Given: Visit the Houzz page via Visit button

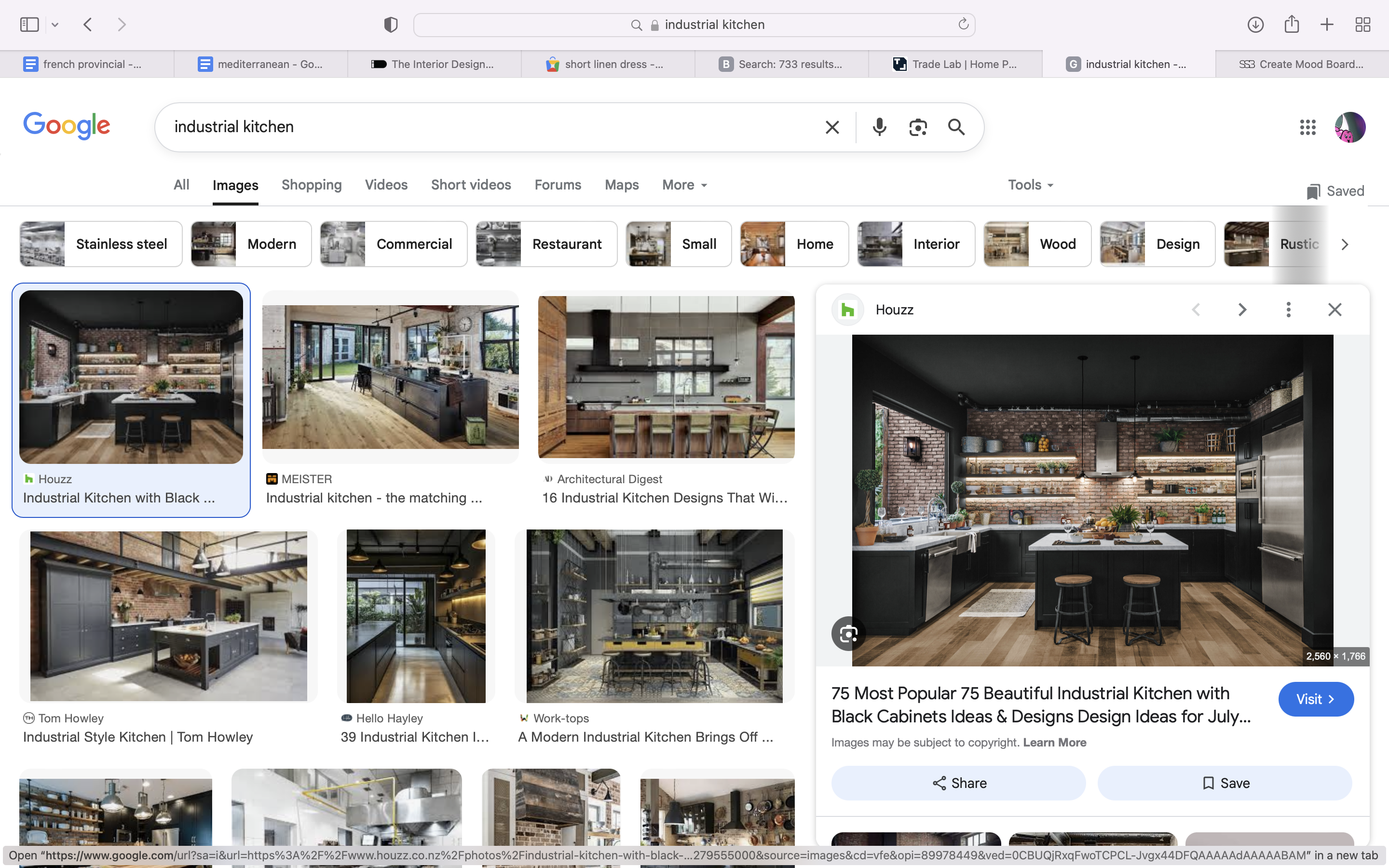Looking at the screenshot, I should (1316, 699).
